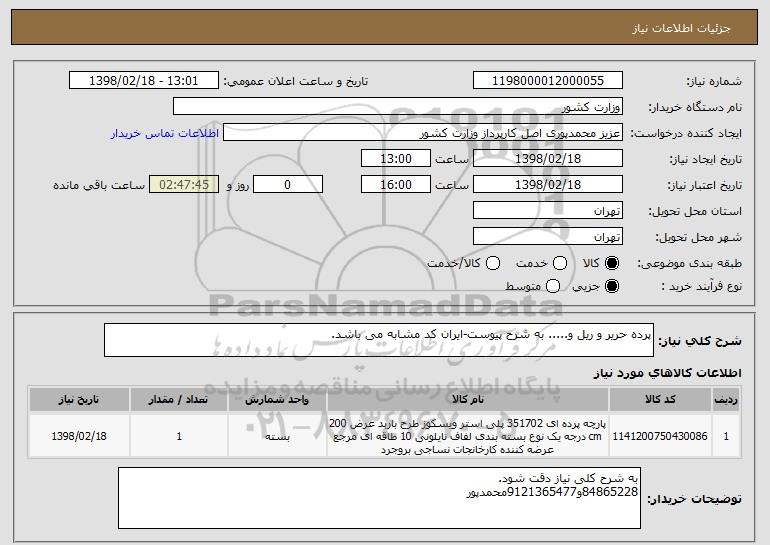770x545 pixels.
Task: Click the table date cell 1398/02/18
Action: (79, 436)
